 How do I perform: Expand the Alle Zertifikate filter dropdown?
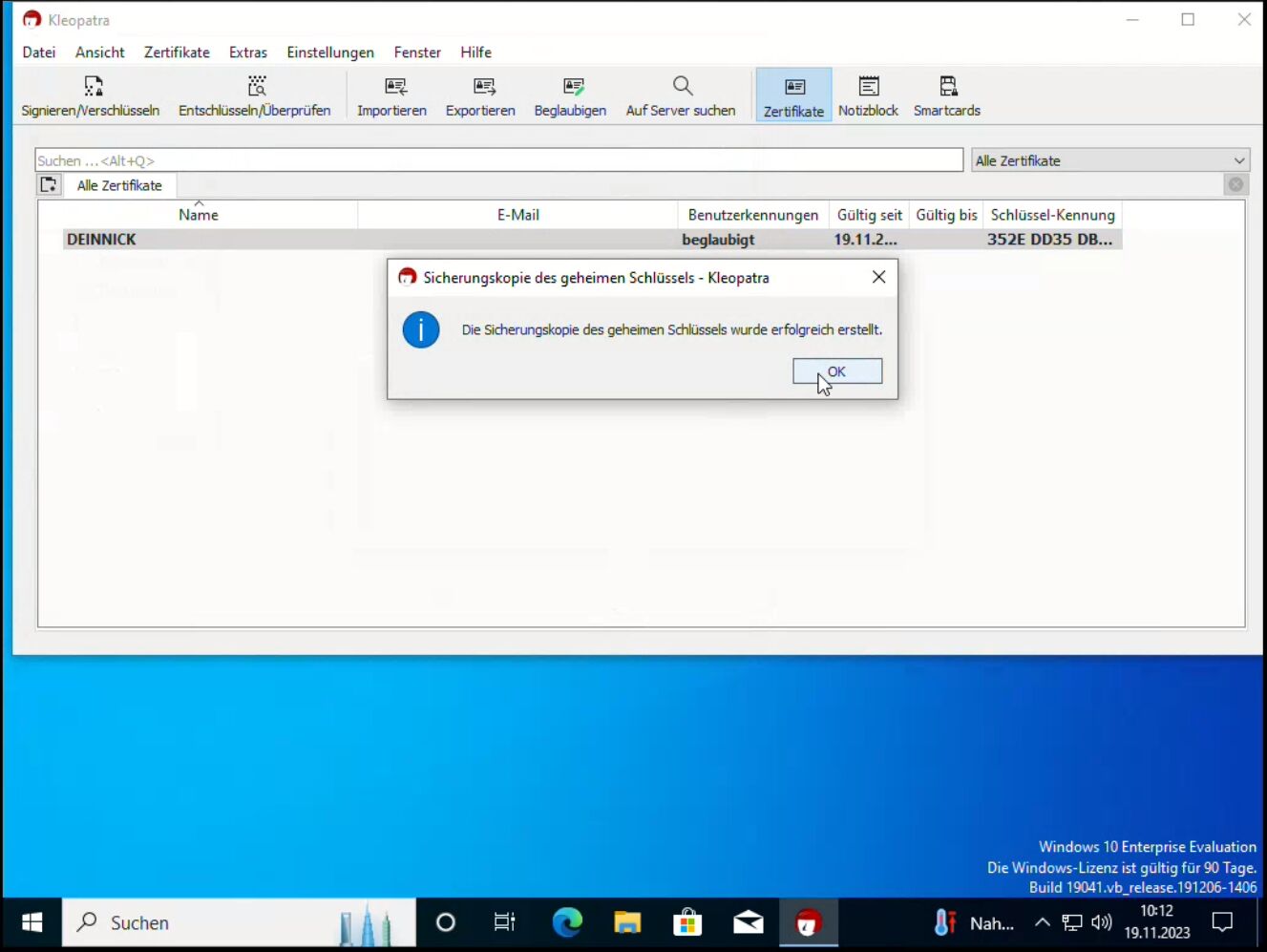(x=1110, y=160)
